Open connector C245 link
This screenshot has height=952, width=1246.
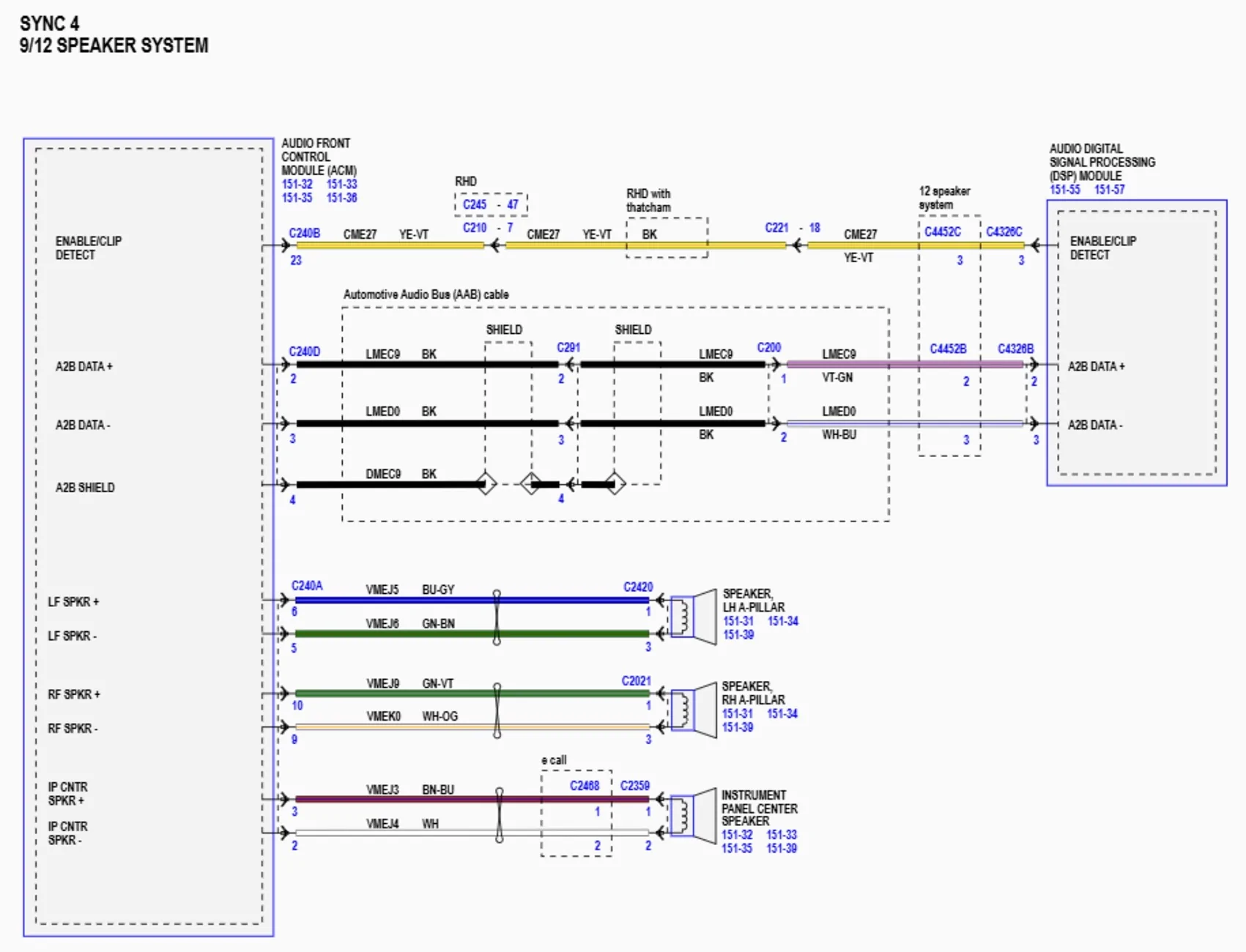click(475, 204)
